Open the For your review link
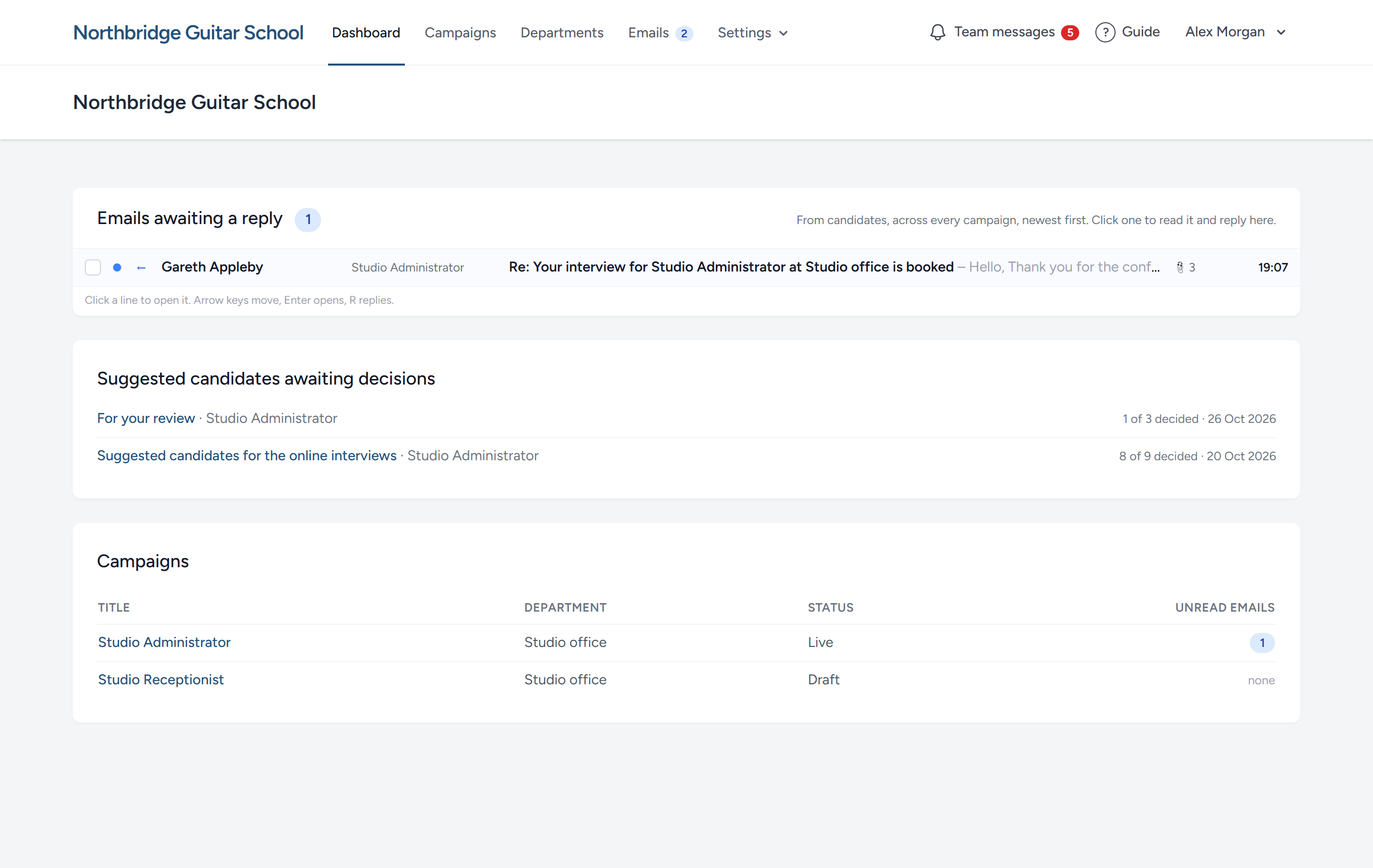The image size is (1373, 868). point(146,418)
